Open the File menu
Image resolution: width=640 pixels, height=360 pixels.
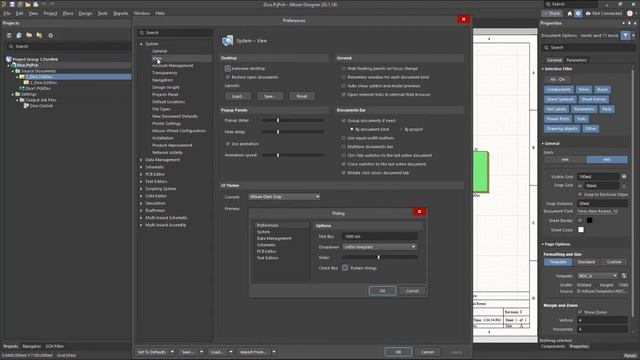(7, 13)
